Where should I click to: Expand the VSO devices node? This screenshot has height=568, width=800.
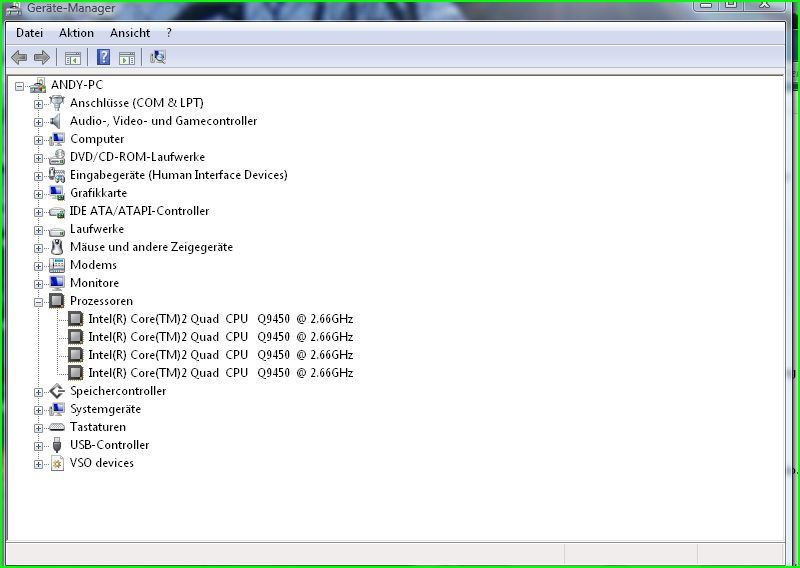click(x=38, y=464)
